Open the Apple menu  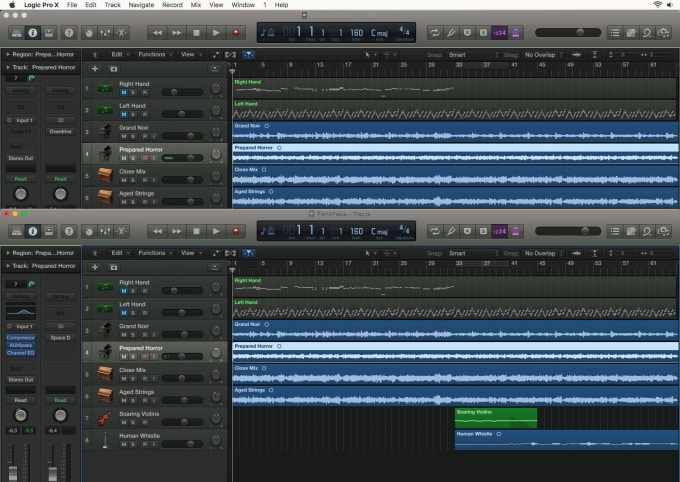coord(12,5)
